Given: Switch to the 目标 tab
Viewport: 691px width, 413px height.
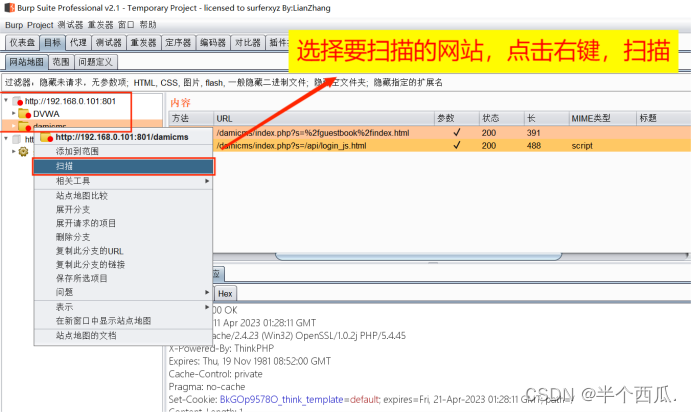Looking at the screenshot, I should [52, 43].
